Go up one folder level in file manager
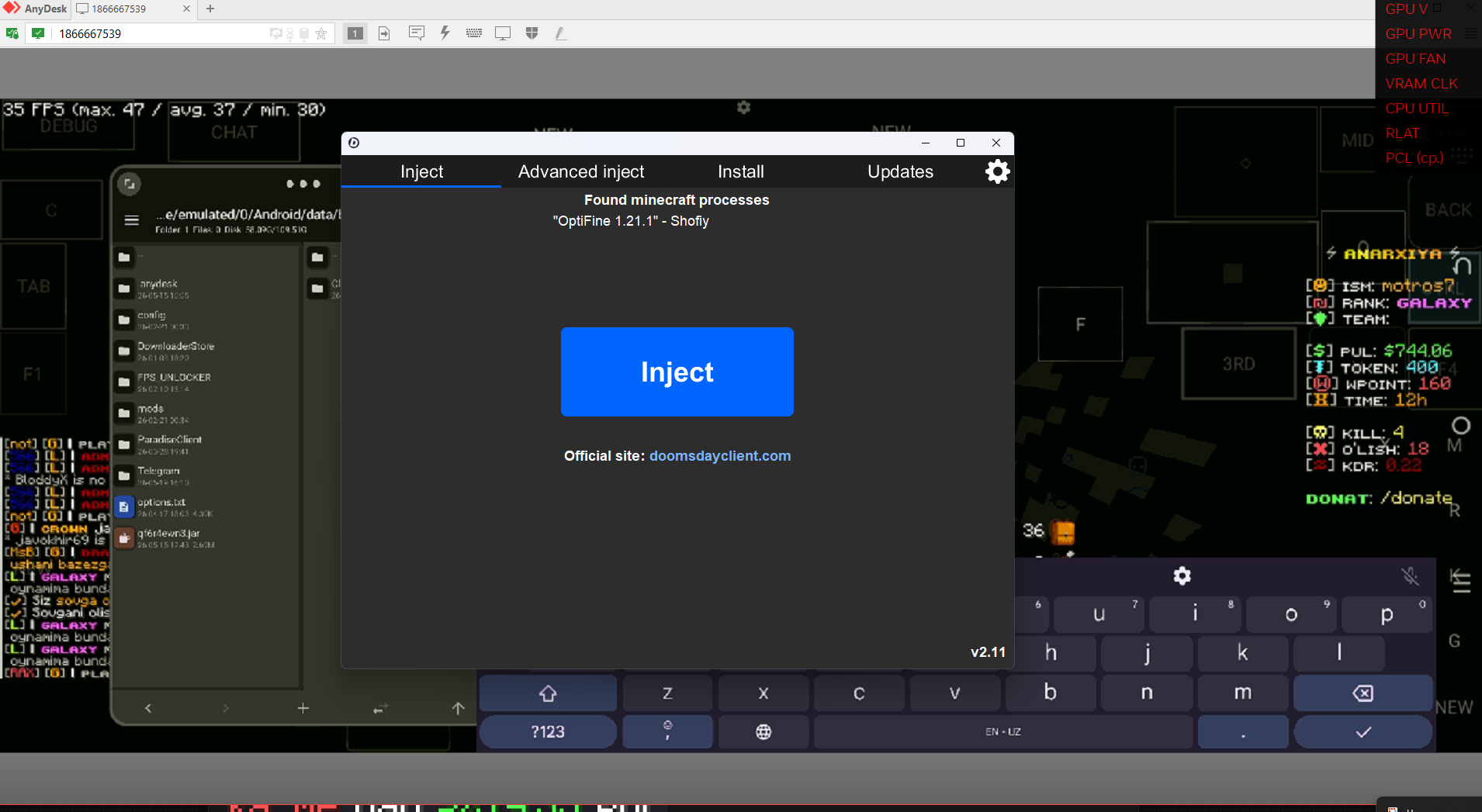The width and height of the screenshot is (1482, 812). coord(459,708)
